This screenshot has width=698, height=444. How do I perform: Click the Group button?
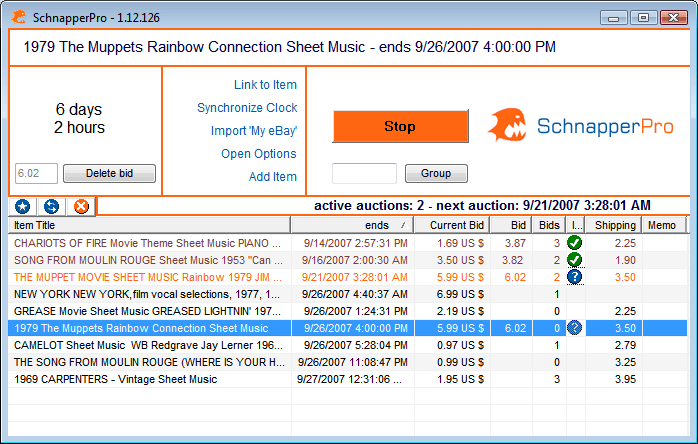click(436, 173)
